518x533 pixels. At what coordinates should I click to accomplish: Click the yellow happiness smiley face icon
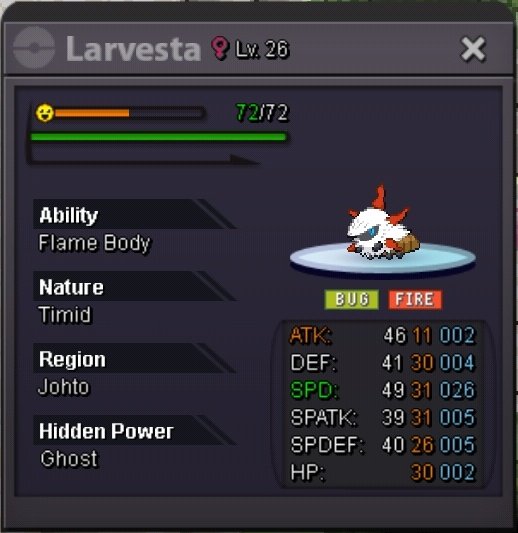tap(45, 113)
